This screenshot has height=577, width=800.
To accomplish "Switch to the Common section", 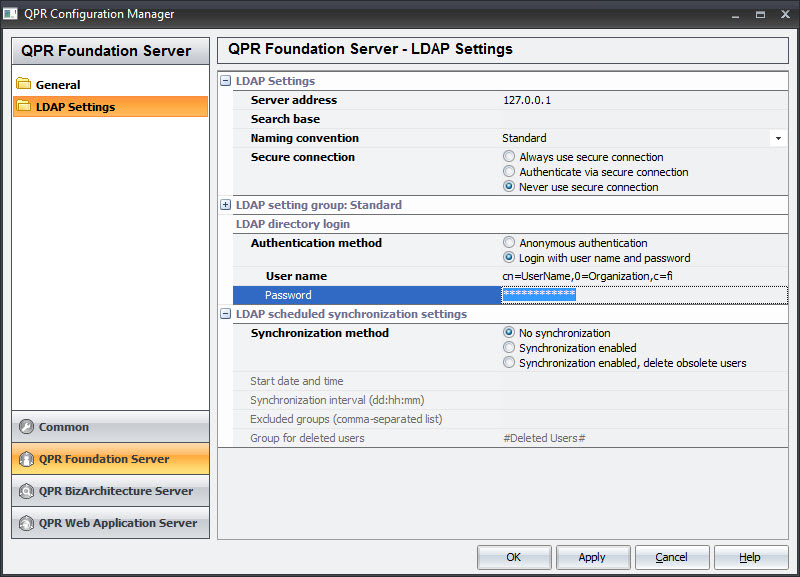I will [x=110, y=427].
